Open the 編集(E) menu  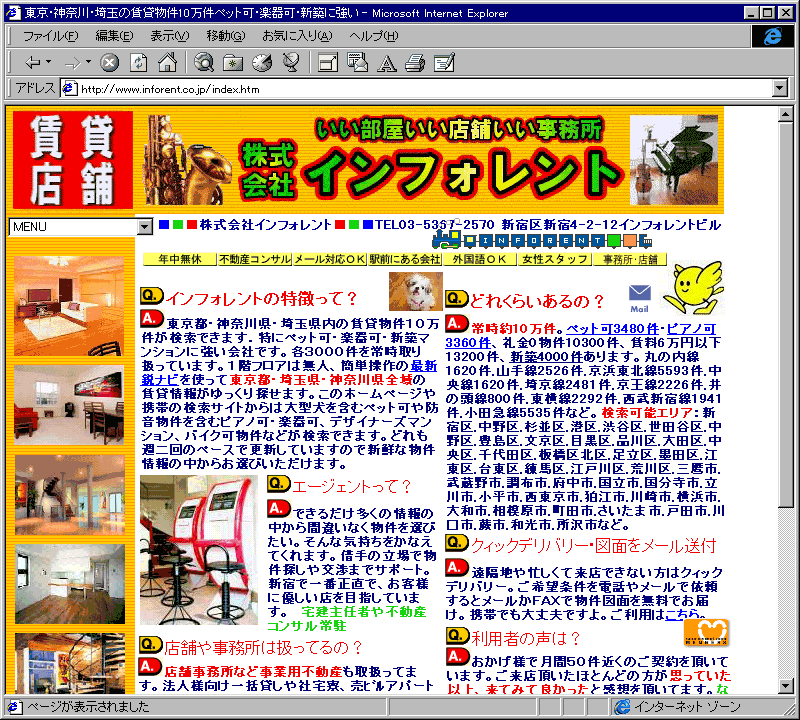pyautogui.click(x=114, y=36)
